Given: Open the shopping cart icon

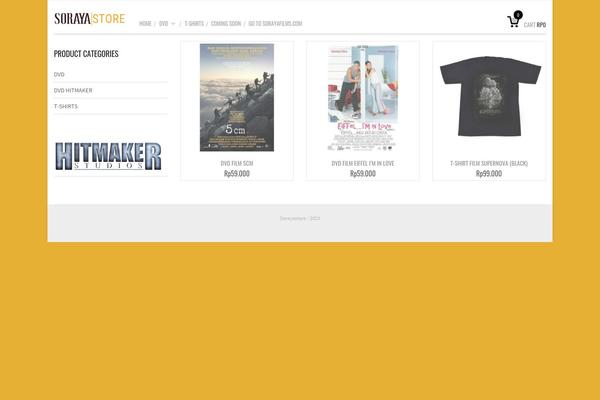Looking at the screenshot, I should [x=514, y=21].
